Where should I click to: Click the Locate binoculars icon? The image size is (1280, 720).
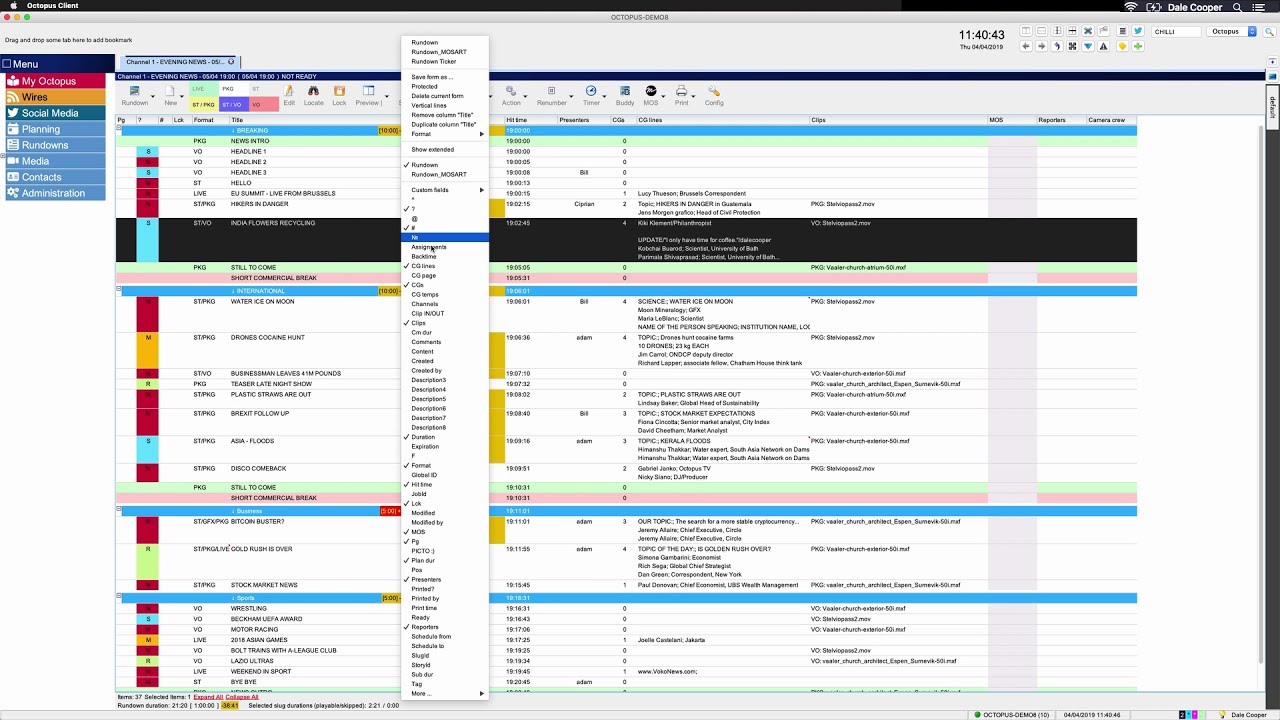[x=314, y=94]
